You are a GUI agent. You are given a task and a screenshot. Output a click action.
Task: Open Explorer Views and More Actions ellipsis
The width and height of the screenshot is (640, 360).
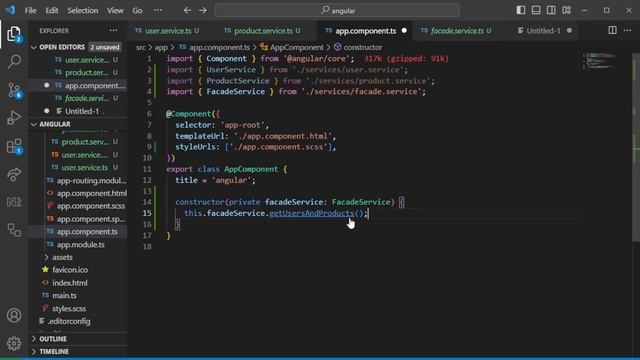(x=113, y=30)
